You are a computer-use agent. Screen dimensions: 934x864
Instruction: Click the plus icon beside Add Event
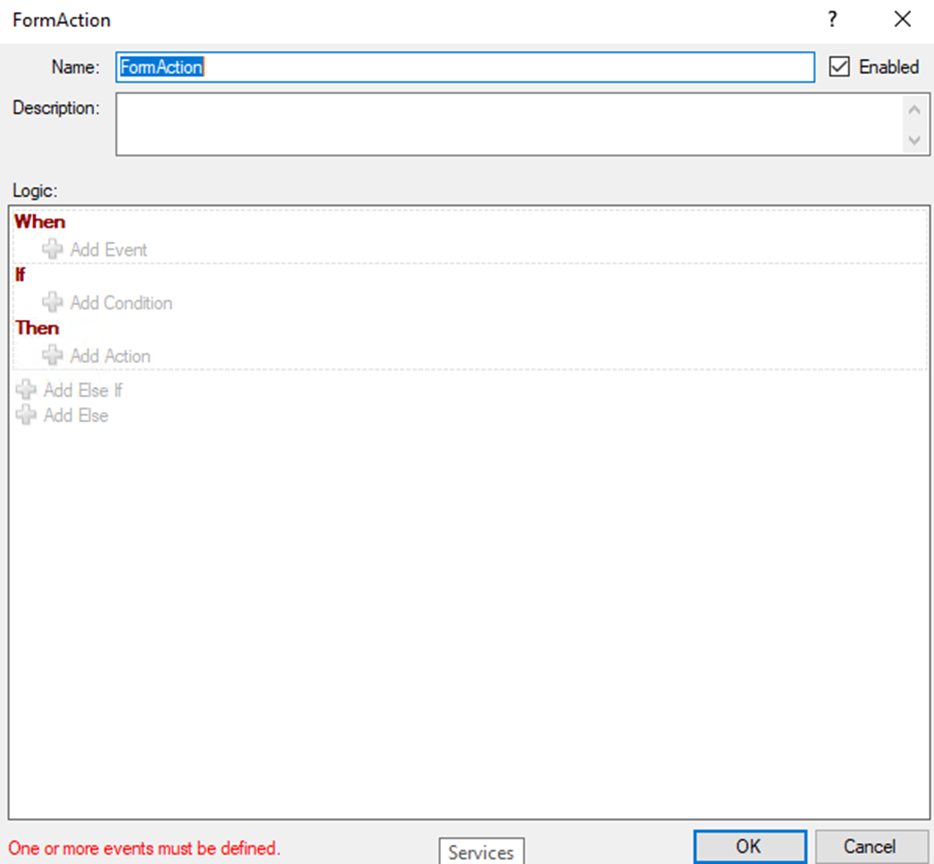[x=53, y=250]
